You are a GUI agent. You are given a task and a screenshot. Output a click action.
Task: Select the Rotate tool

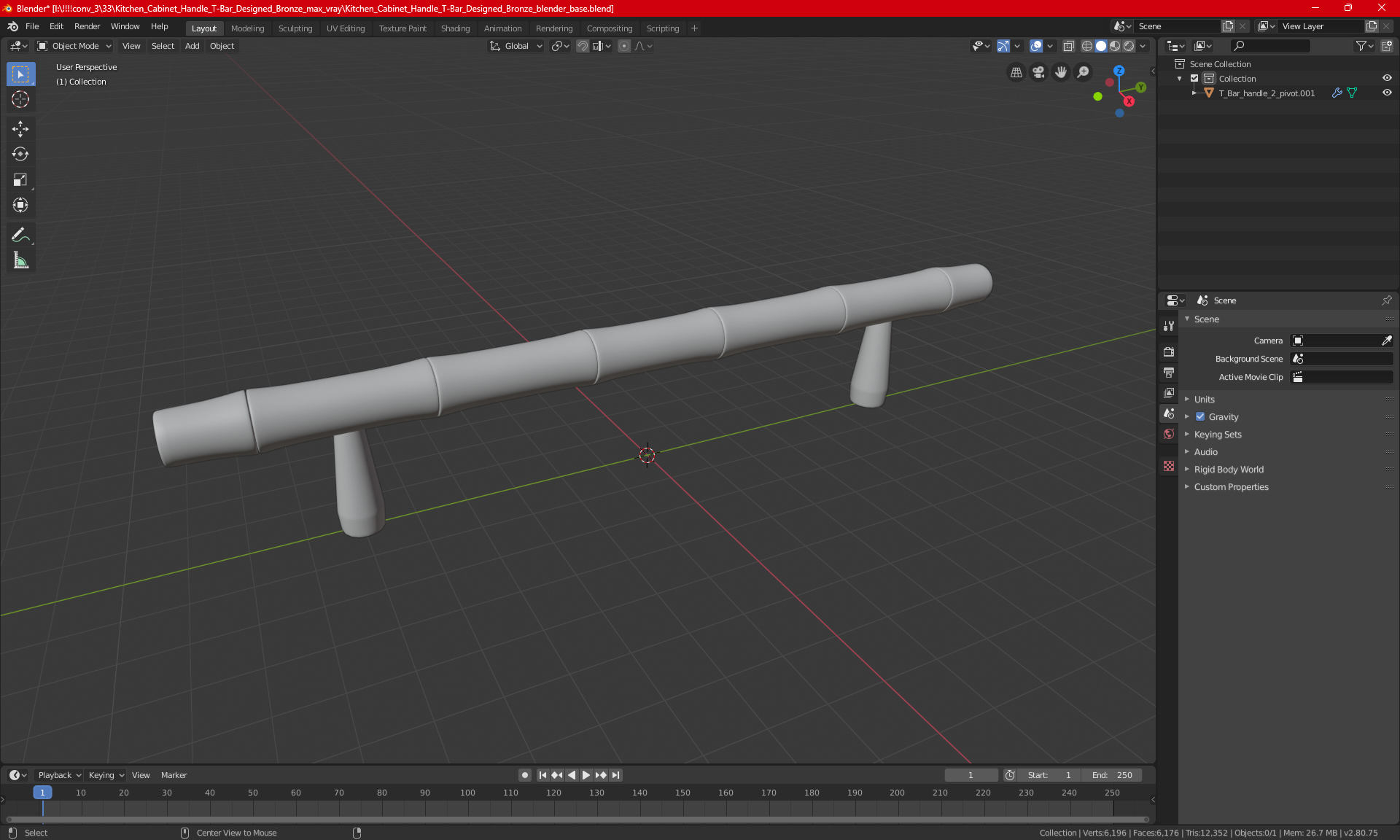20,154
